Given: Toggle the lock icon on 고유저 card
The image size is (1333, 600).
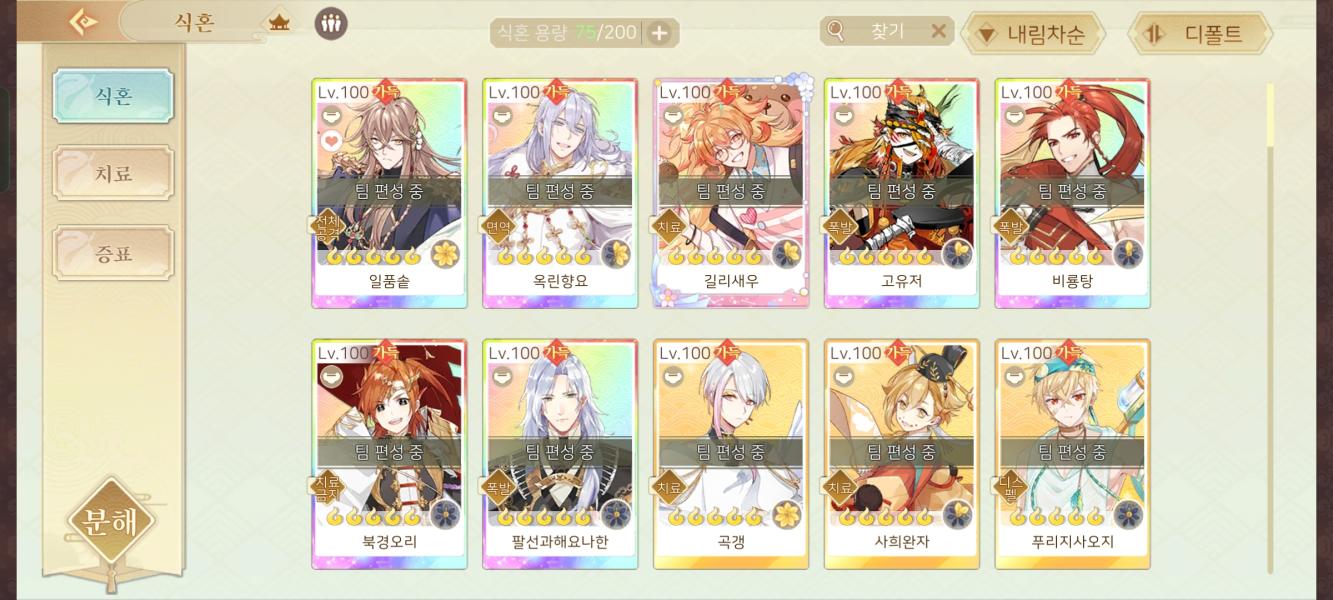Looking at the screenshot, I should tap(843, 116).
